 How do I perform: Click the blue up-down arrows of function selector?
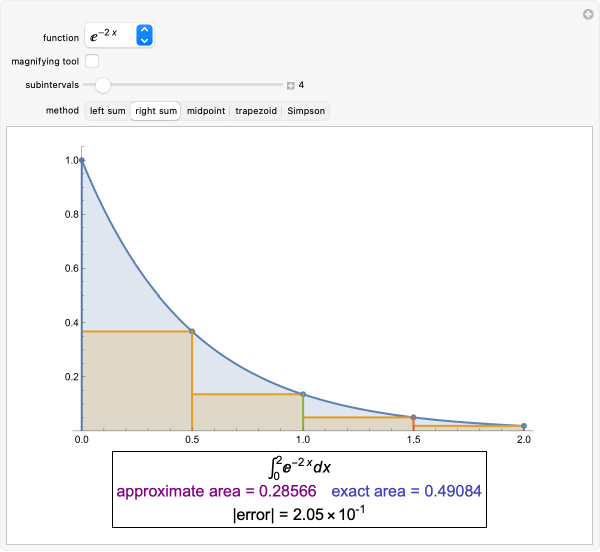(145, 36)
